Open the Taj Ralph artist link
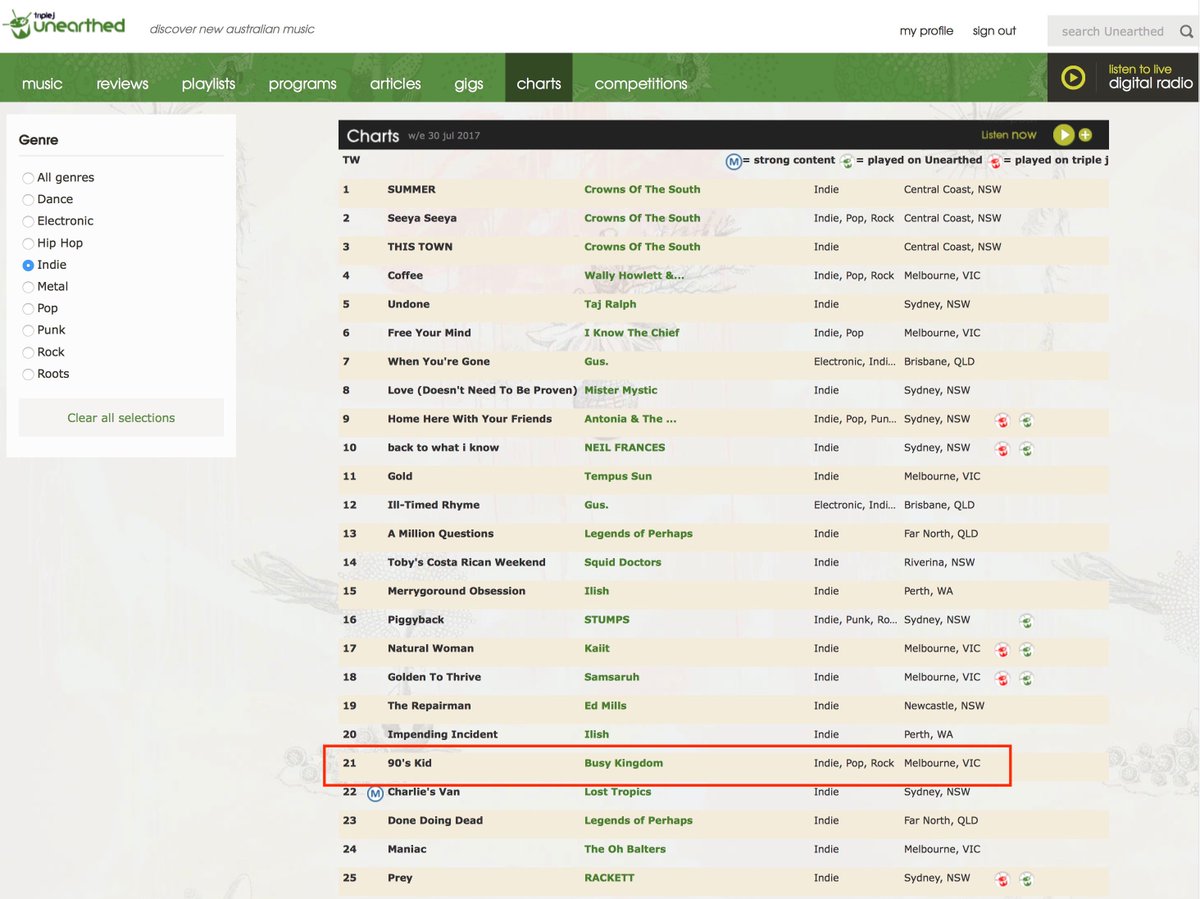 click(610, 304)
